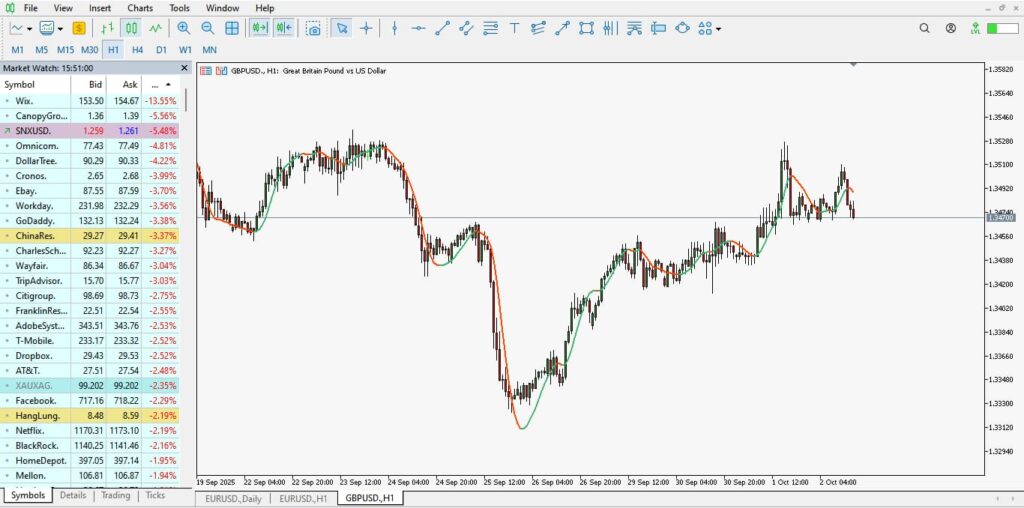Select the crosshair tool
The image size is (1024, 508).
pyautogui.click(x=367, y=28)
